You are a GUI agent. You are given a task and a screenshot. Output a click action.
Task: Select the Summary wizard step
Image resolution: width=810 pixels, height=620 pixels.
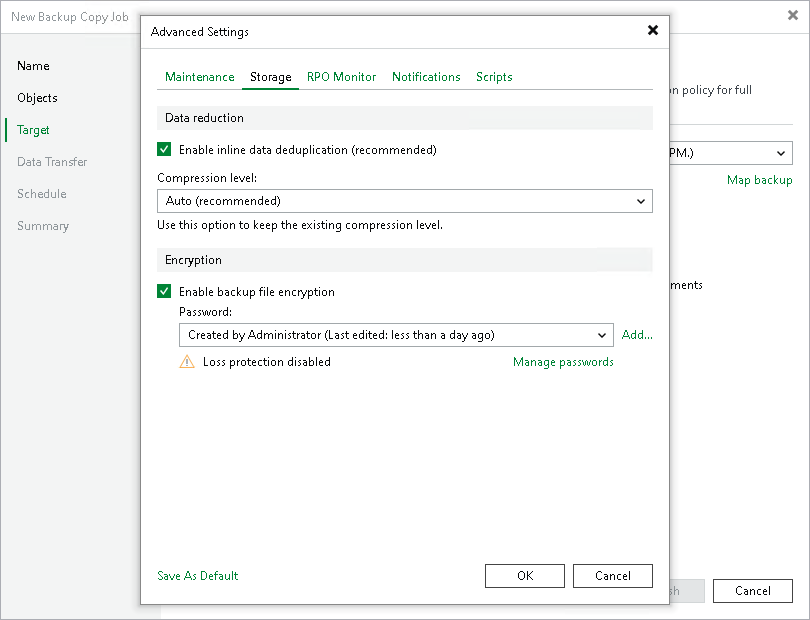[x=42, y=226]
